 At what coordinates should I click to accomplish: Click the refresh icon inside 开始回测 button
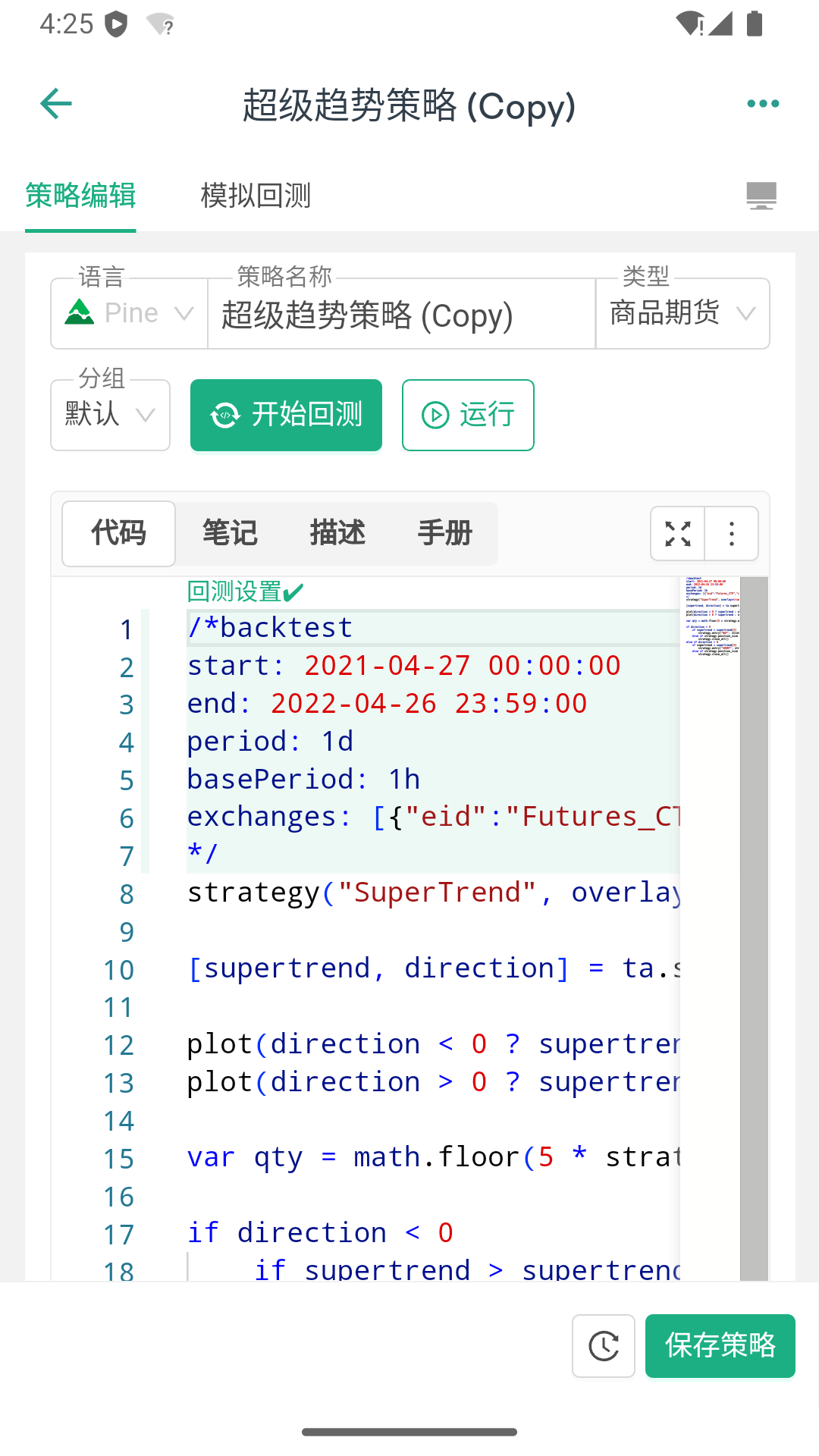tap(224, 415)
